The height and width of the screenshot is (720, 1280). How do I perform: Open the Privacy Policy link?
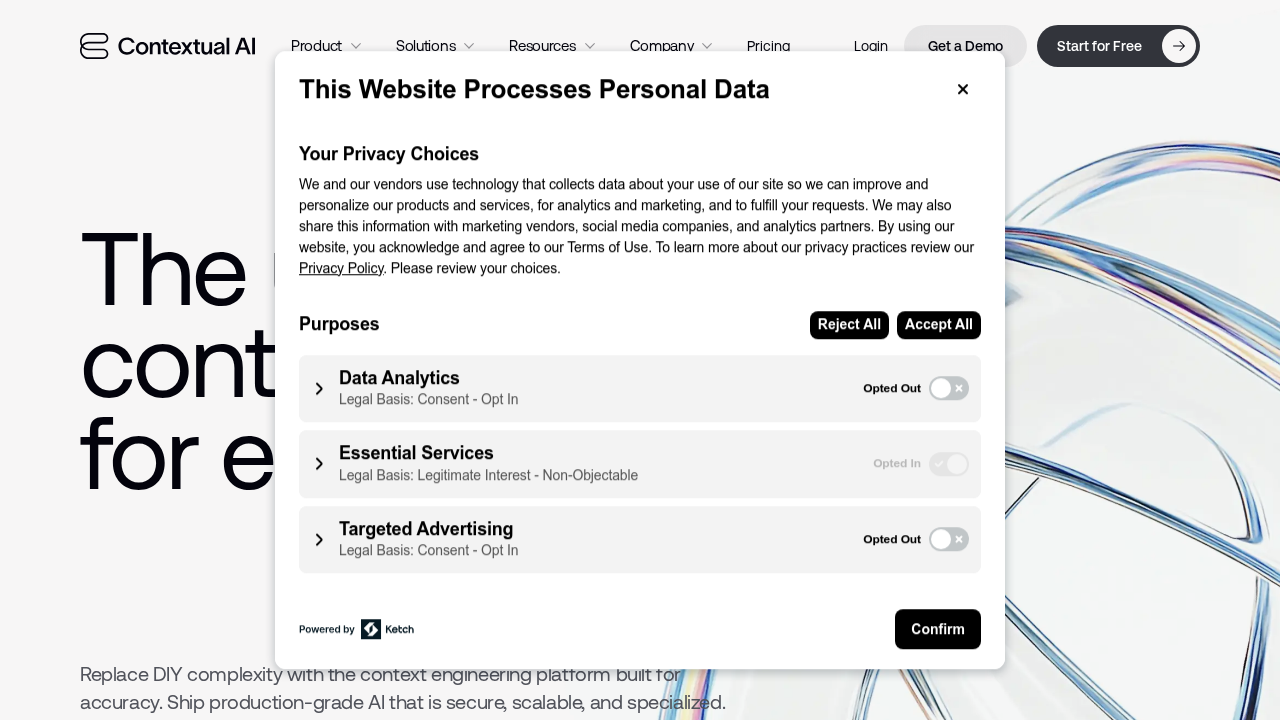click(341, 268)
